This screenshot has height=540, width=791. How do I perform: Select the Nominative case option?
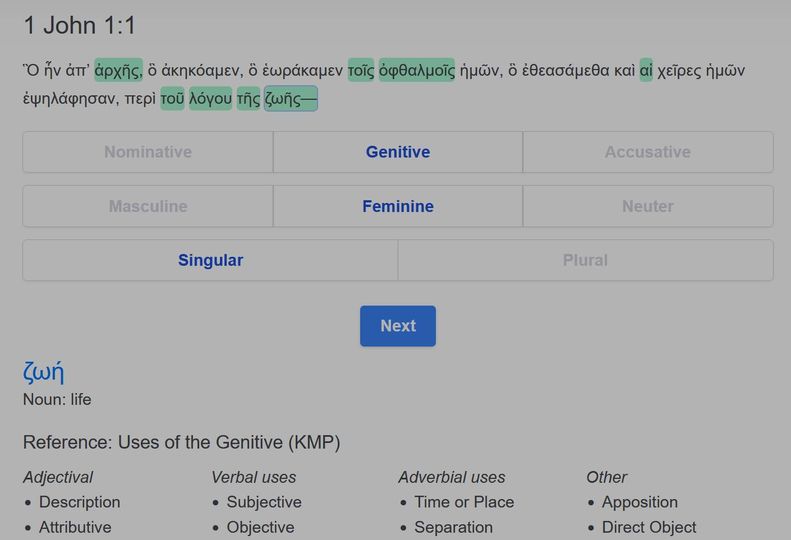pyautogui.click(x=148, y=152)
